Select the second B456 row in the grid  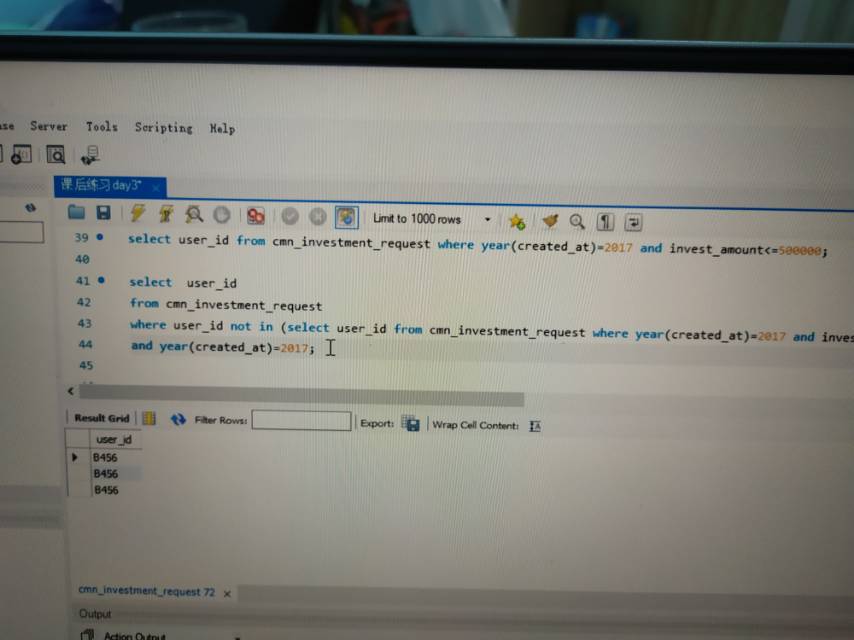click(x=106, y=474)
